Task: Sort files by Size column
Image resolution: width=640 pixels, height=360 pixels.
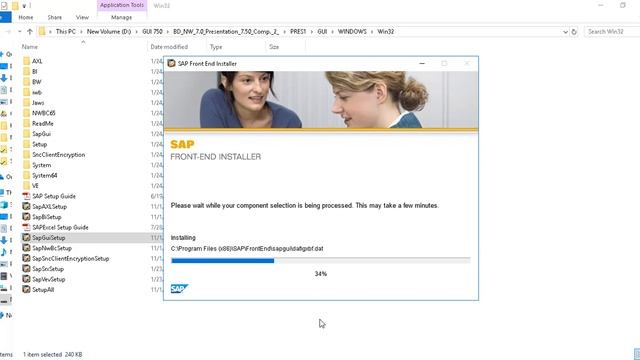Action: 274,47
